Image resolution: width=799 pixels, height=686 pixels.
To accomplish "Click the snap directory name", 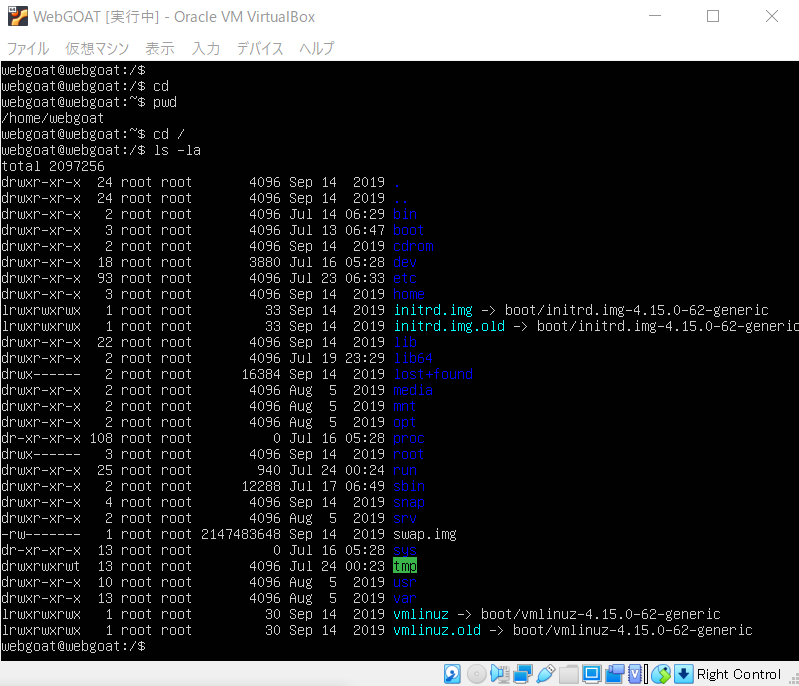I will pyautogui.click(x=409, y=502).
